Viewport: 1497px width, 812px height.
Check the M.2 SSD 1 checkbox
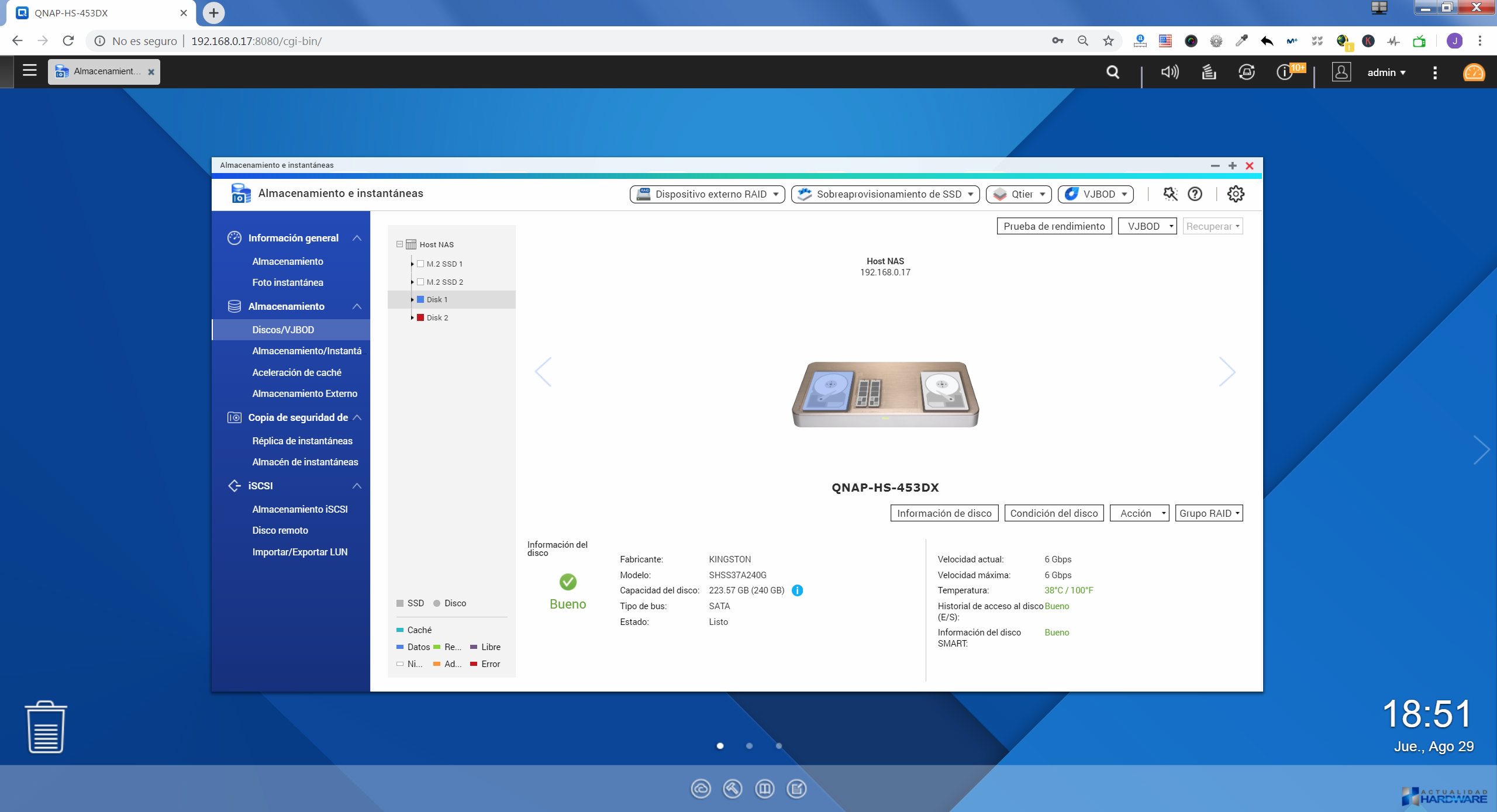(420, 264)
